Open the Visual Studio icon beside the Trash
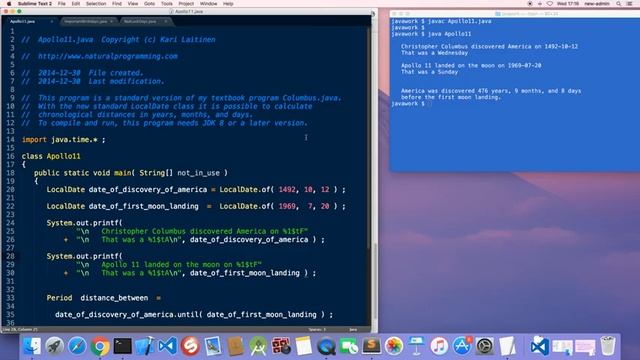 tap(540, 346)
